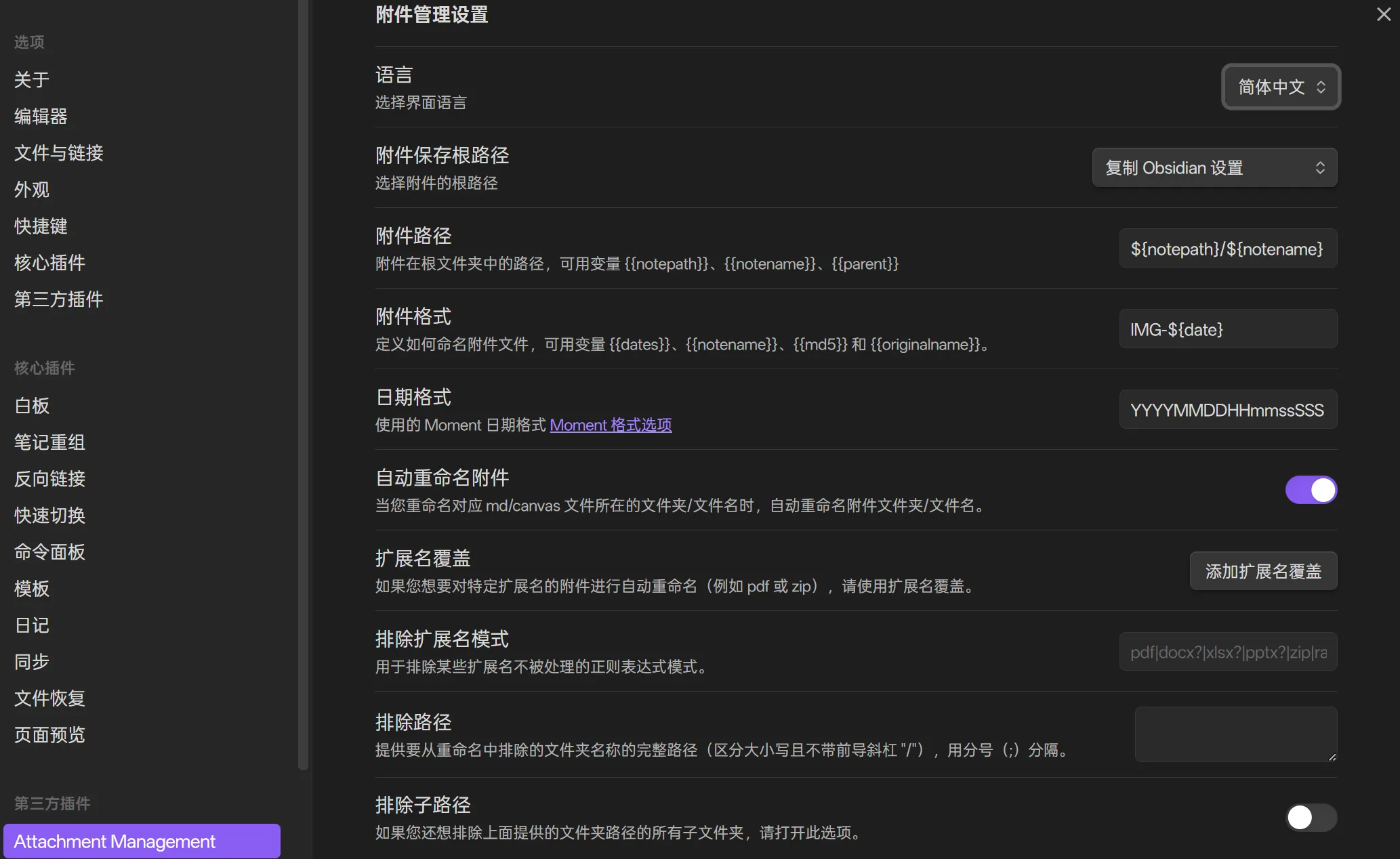Screen dimensions: 1400x859
Task: Open the 简体中文 language dropdown
Action: (x=1281, y=87)
